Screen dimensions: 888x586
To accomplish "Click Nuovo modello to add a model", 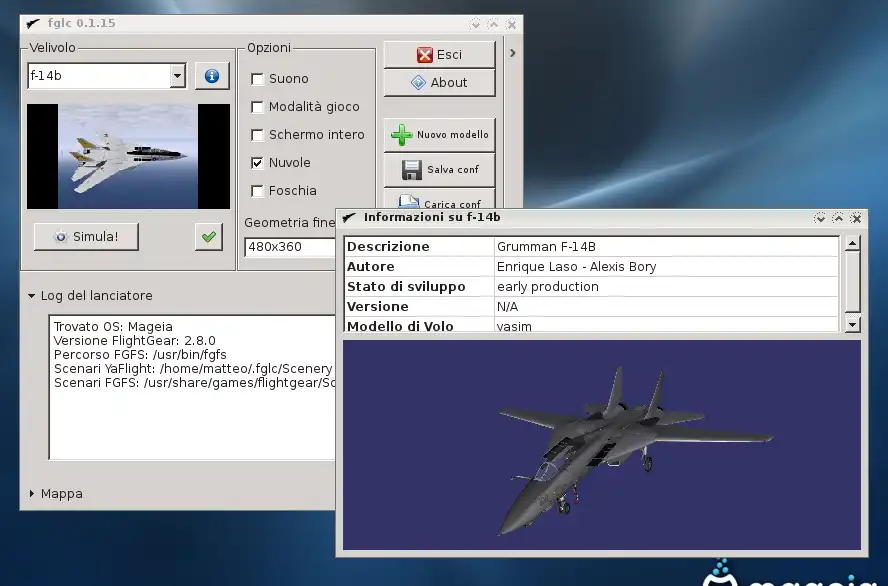I will [439, 135].
